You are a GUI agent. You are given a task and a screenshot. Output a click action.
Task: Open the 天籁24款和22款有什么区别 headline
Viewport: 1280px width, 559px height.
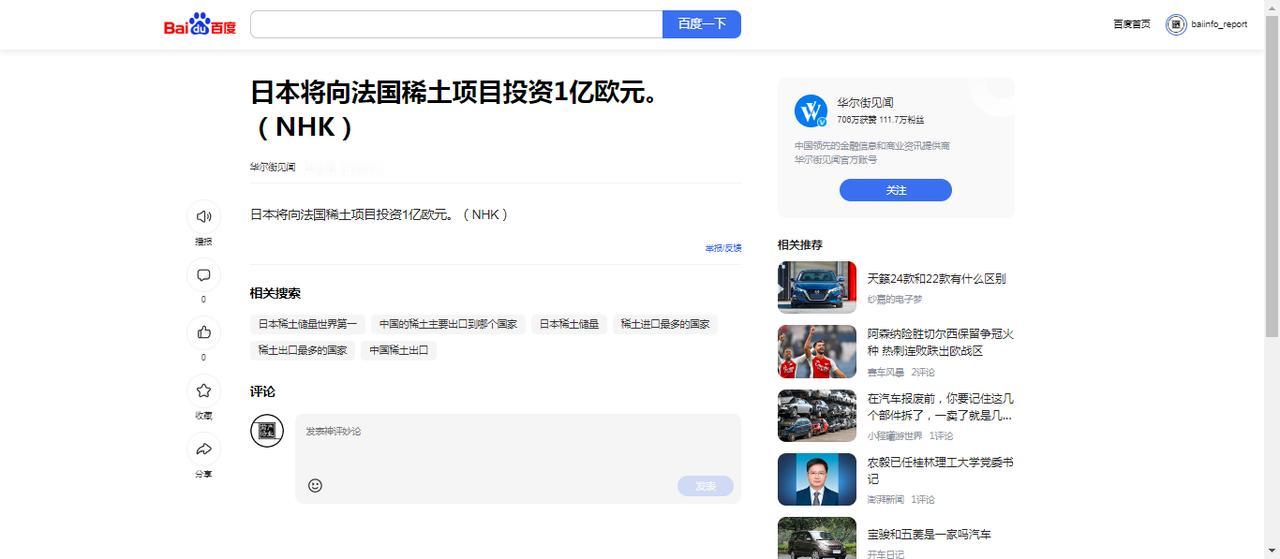pos(936,279)
